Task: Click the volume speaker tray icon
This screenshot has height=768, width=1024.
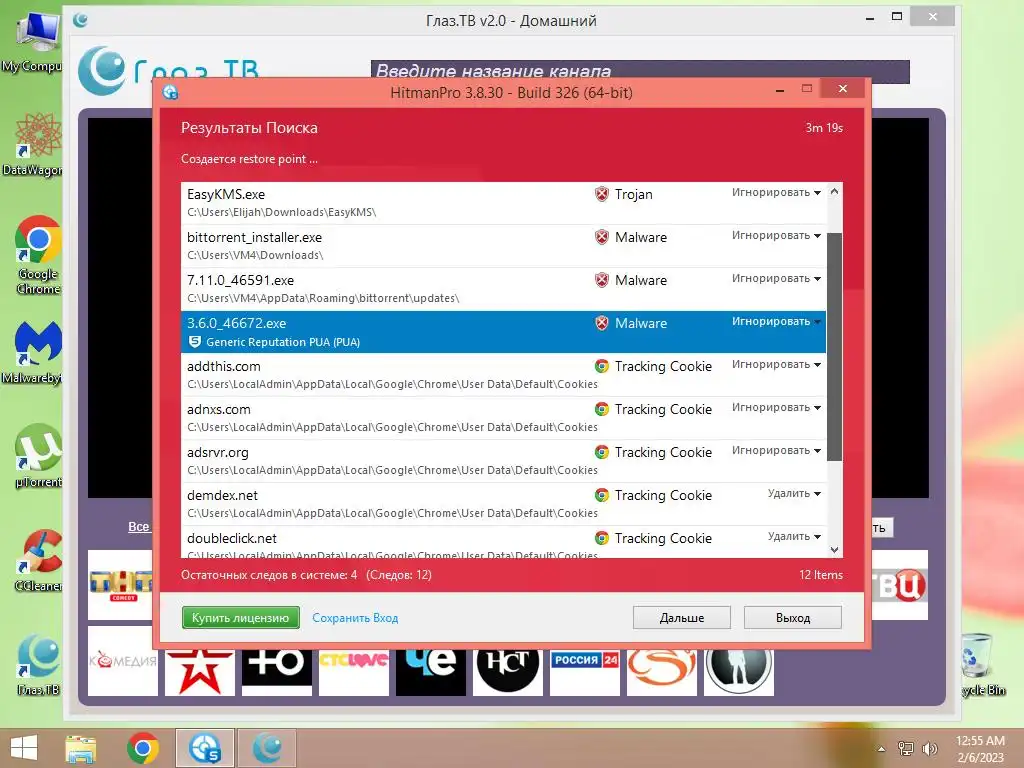Action: [929, 748]
